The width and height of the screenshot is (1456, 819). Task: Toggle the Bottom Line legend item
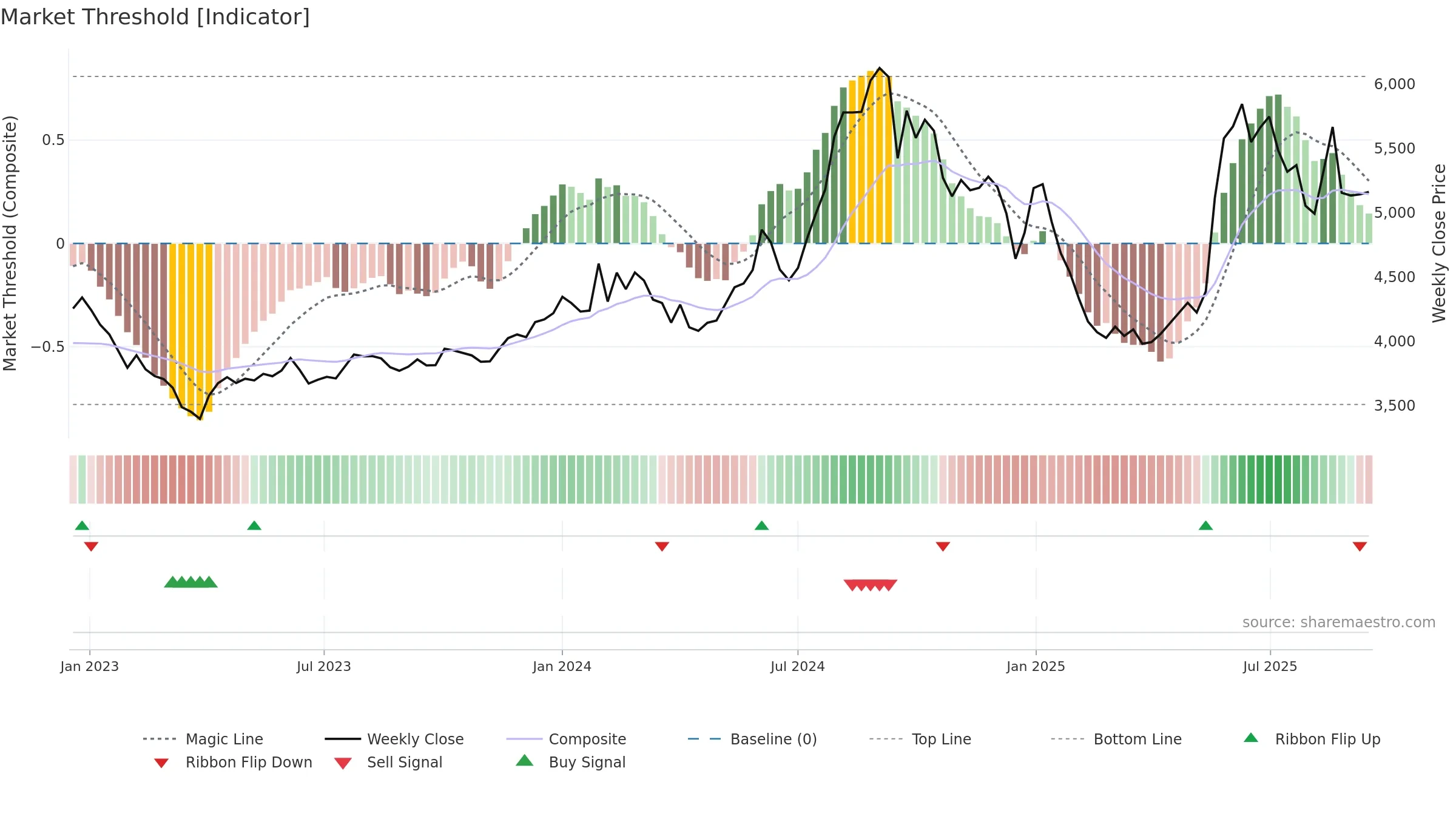[x=1116, y=739]
